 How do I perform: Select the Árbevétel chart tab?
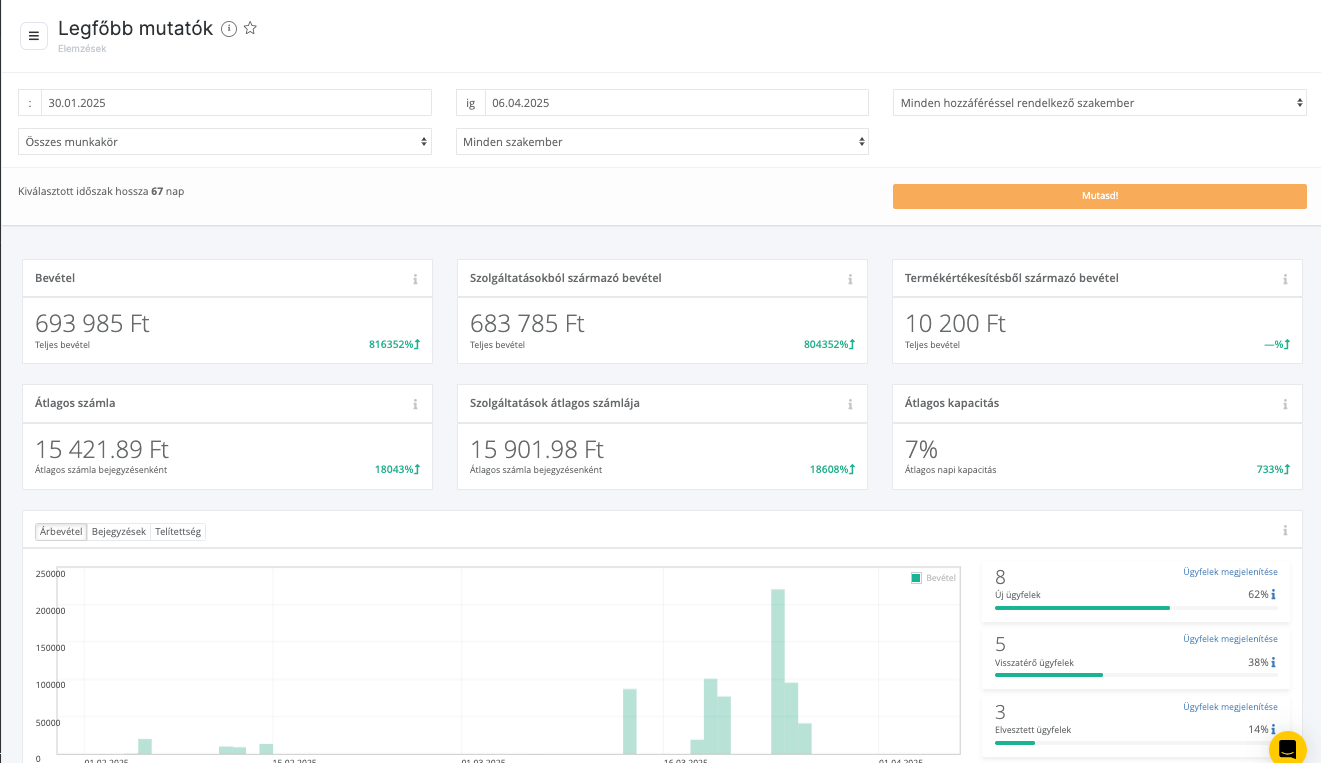61,532
